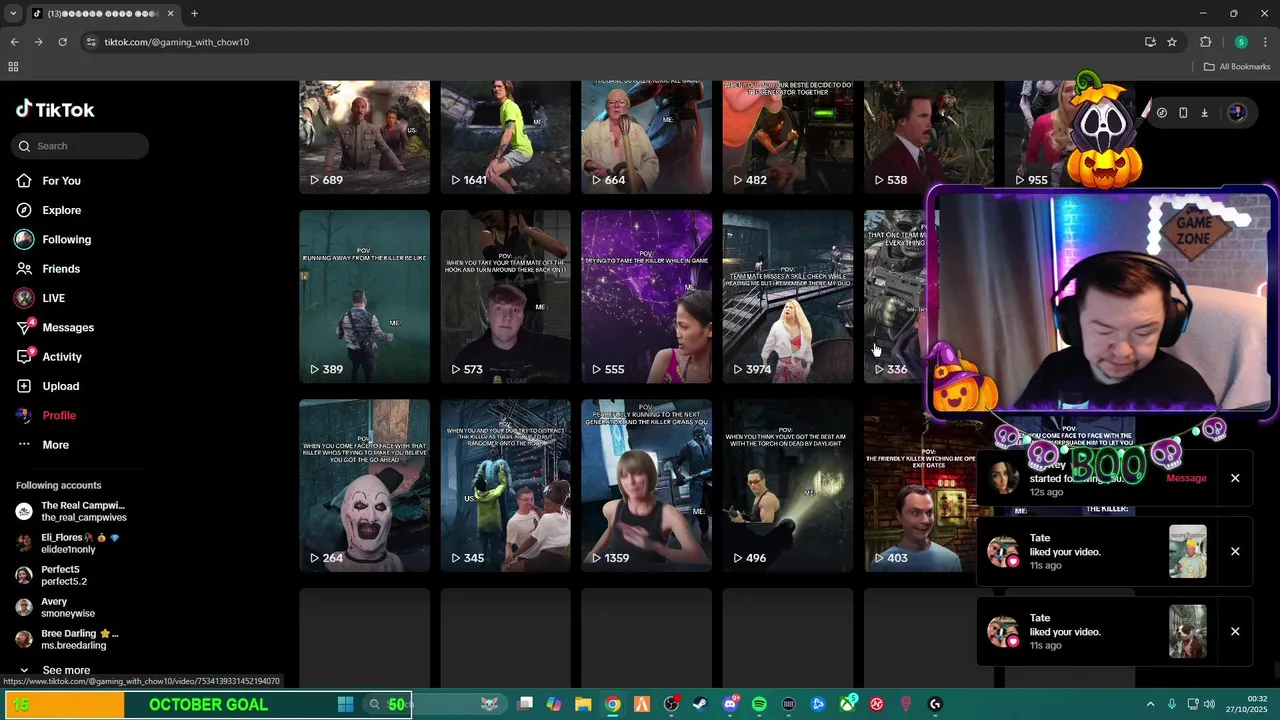
Task: Expand See more following accounts
Action: coord(66,670)
